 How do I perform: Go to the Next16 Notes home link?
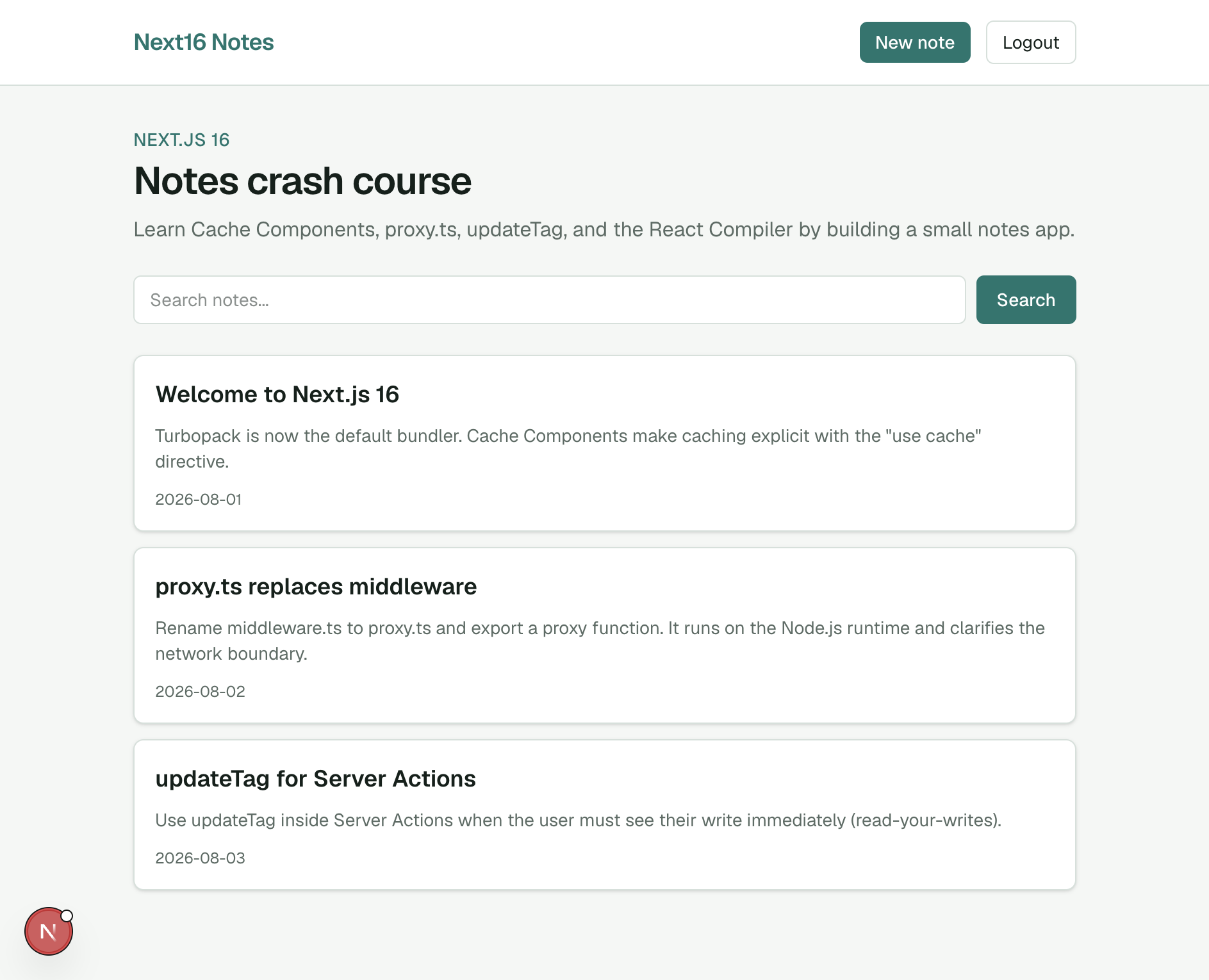coord(204,42)
